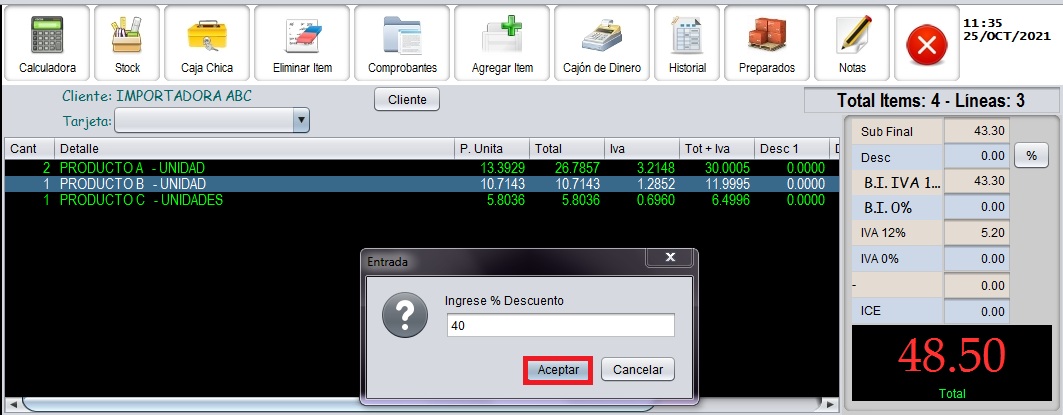Click the Cliente button
This screenshot has width=1063, height=415.
point(407,99)
